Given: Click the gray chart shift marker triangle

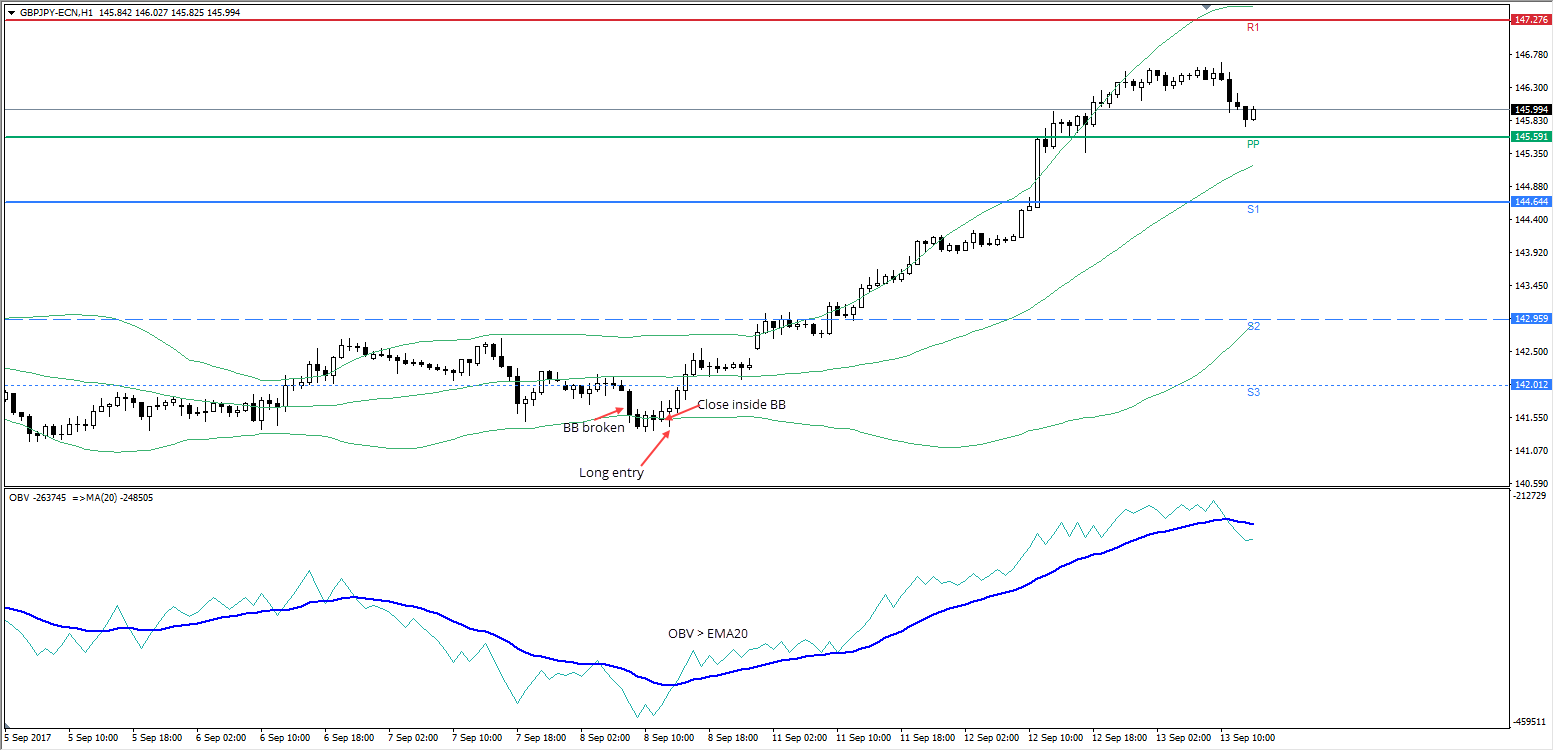Looking at the screenshot, I should 1207,7.
